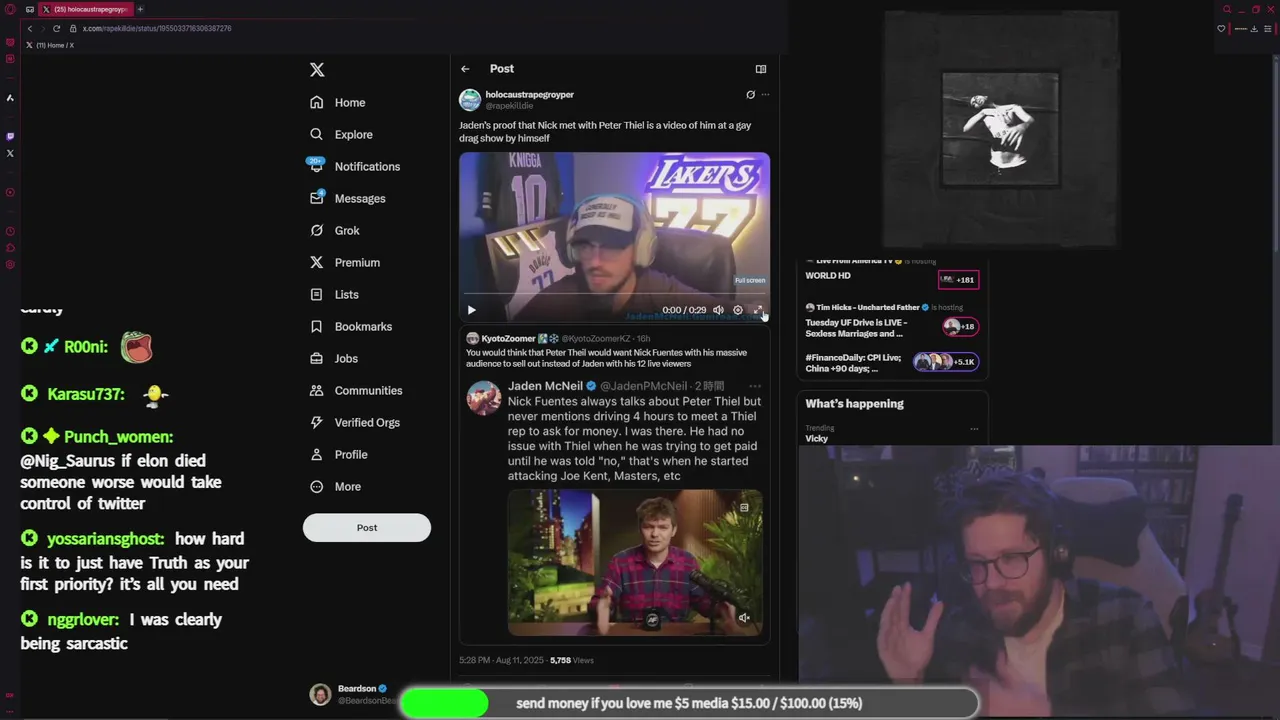This screenshot has height=720, width=1280.
Task: Click the x.com address bar
Action: 157,28
